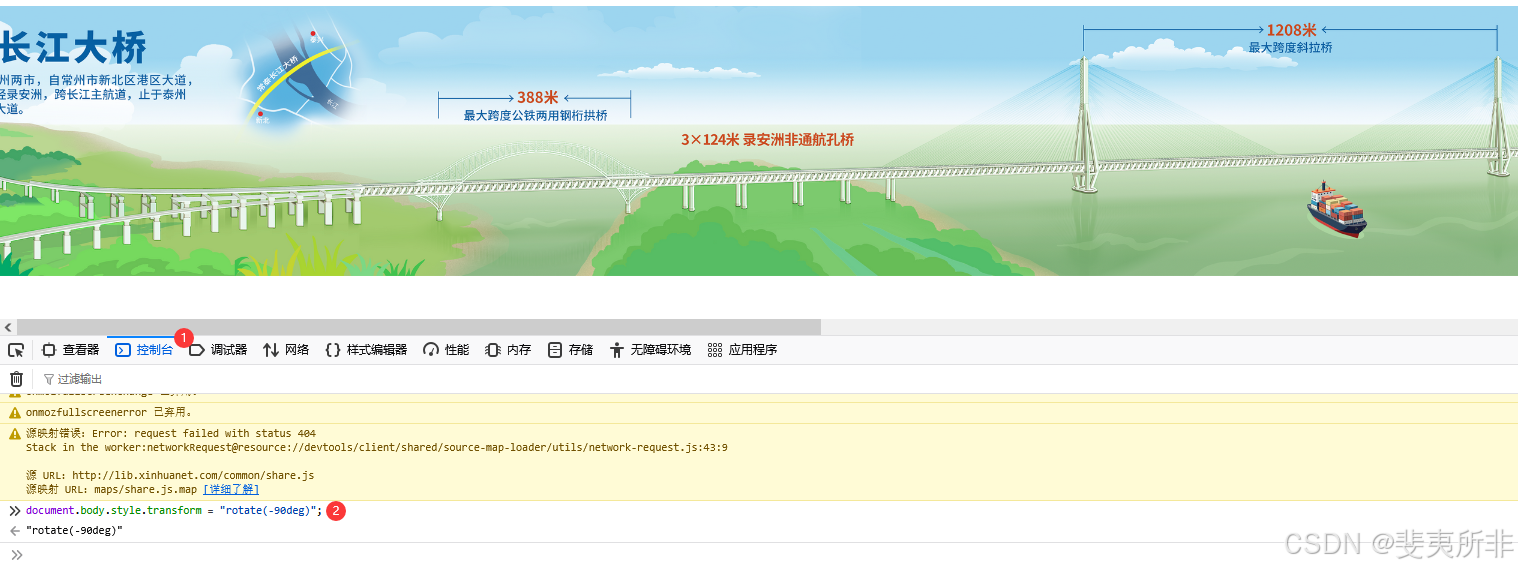The image size is (1518, 570).
Task: Click the warning icon beside onmozfullscreenerror
Action: pos(15,412)
